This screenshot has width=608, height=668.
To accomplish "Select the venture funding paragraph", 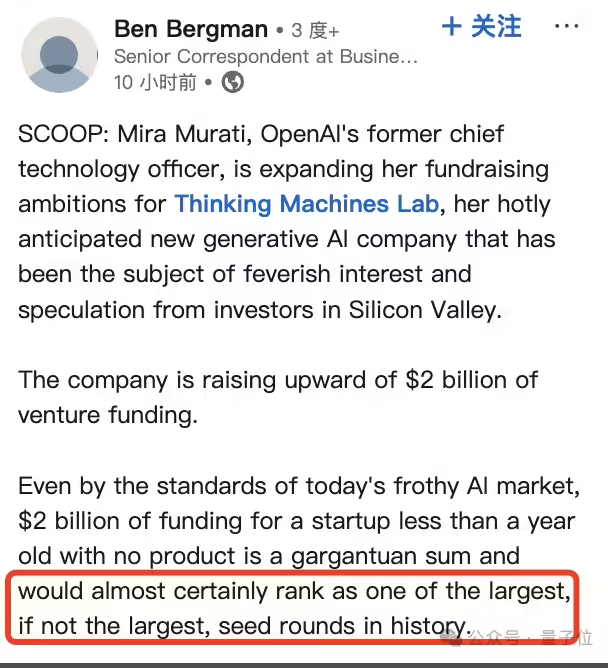I will (x=278, y=397).
